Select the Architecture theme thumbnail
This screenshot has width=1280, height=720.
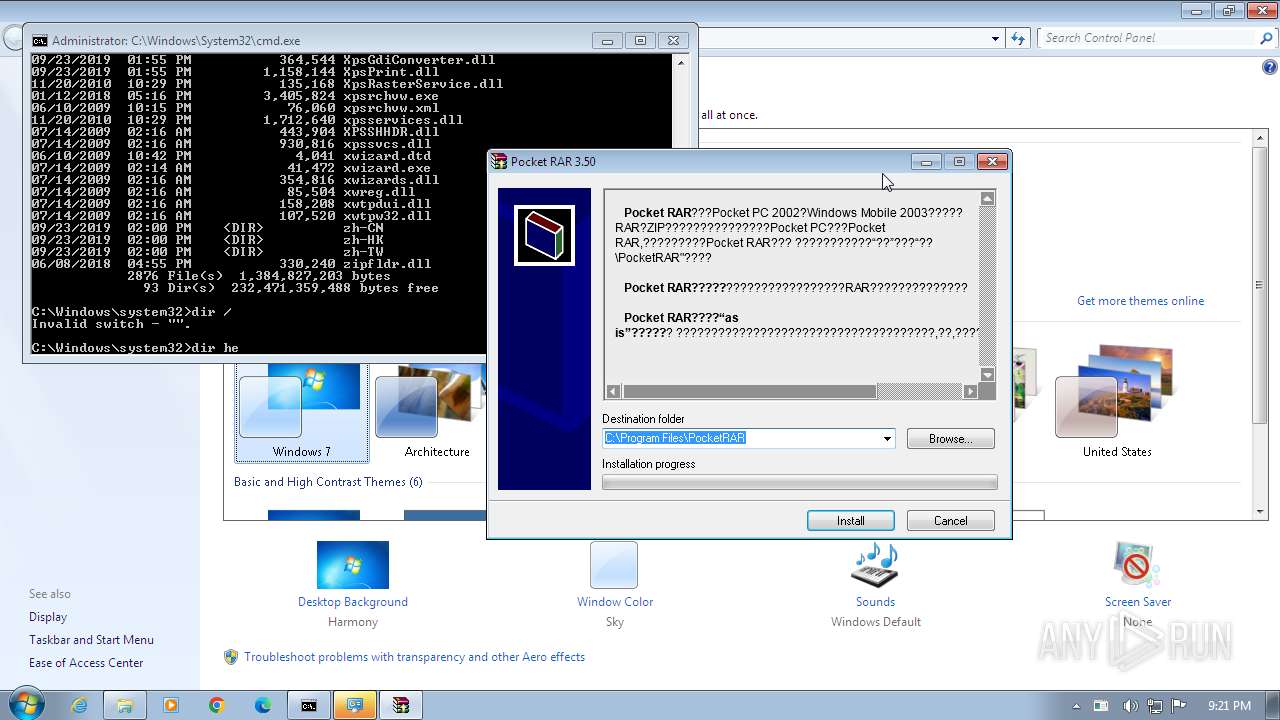[x=436, y=412]
